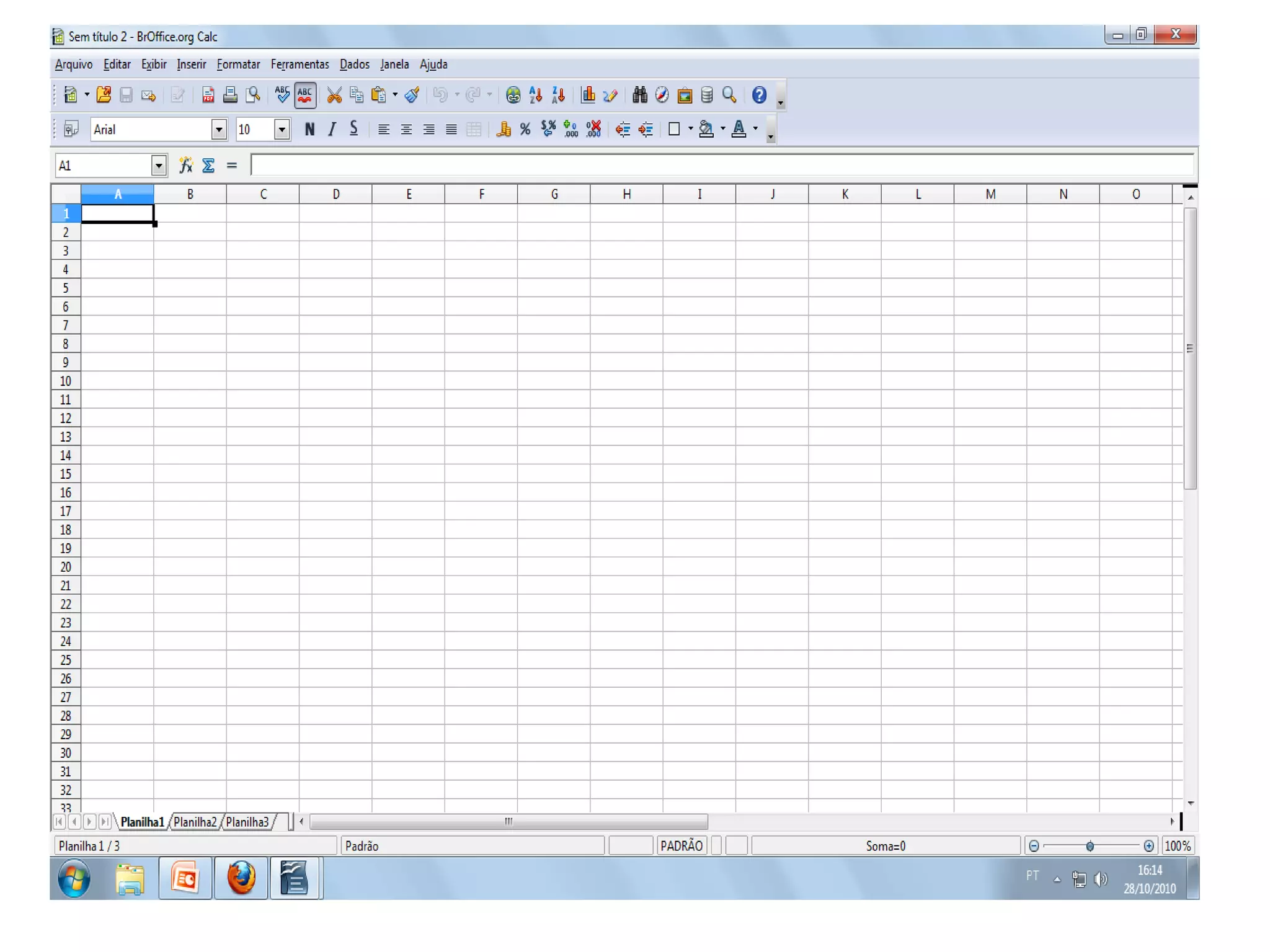
Task: Open the Insert Chart tool
Action: (x=588, y=95)
